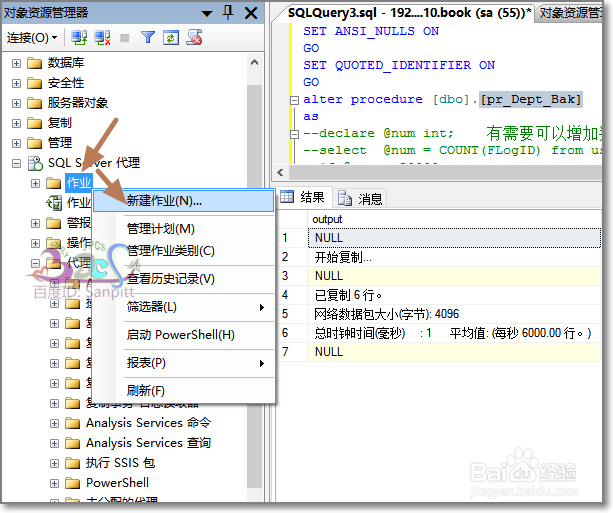
Task: Select the 数据库 tree label
Action: [x=66, y=63]
